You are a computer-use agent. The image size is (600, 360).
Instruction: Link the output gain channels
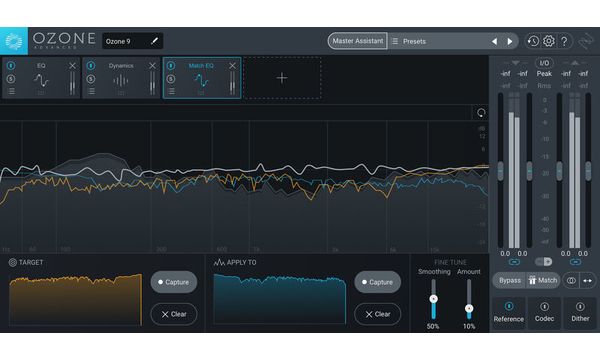click(x=575, y=262)
